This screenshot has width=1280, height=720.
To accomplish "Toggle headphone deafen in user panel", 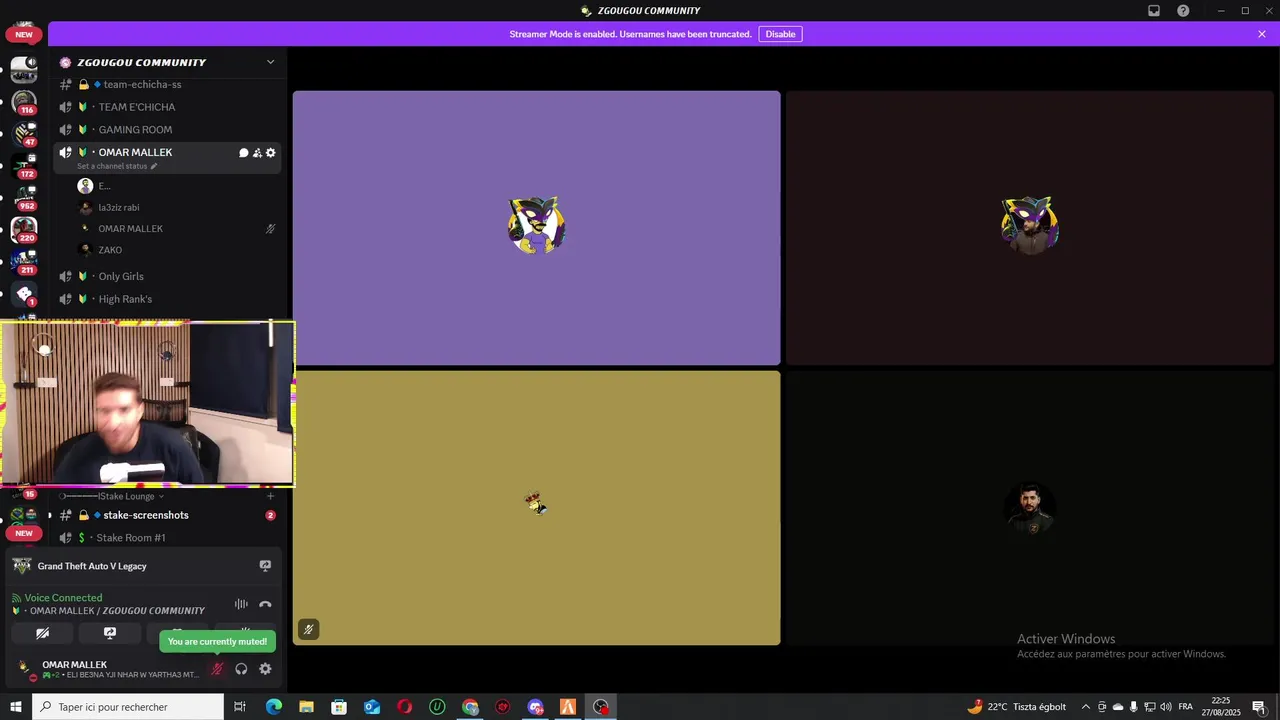I will [241, 669].
